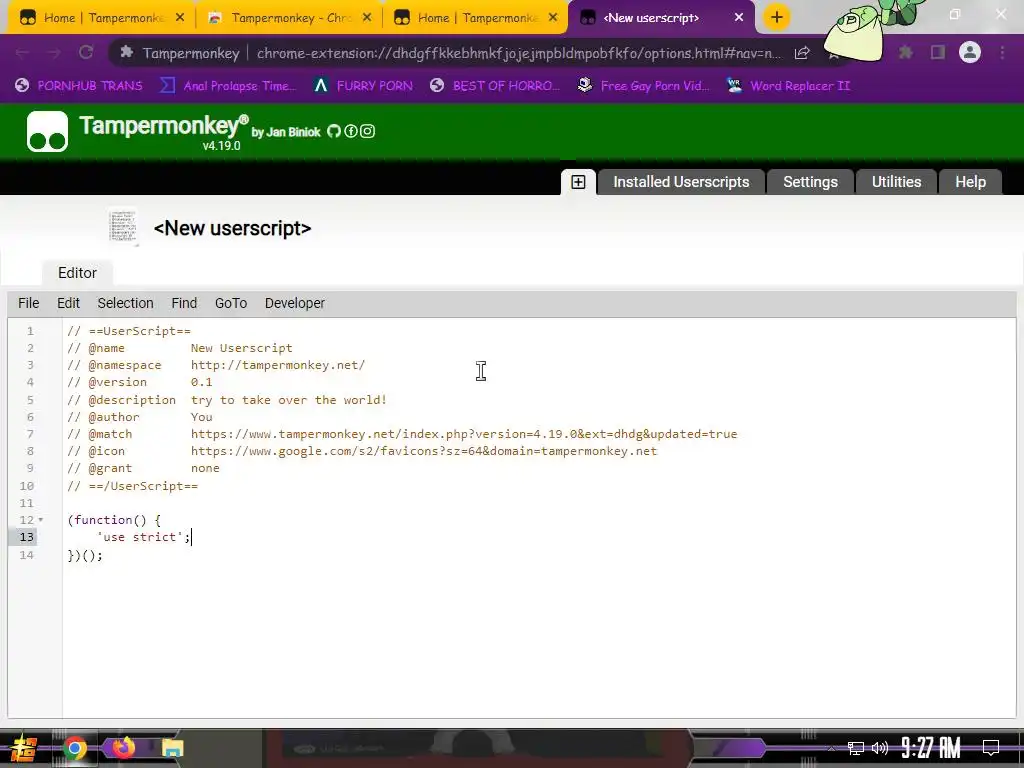Screen dimensions: 1024x768
Task: Click the network icon in system tray
Action: click(856, 748)
